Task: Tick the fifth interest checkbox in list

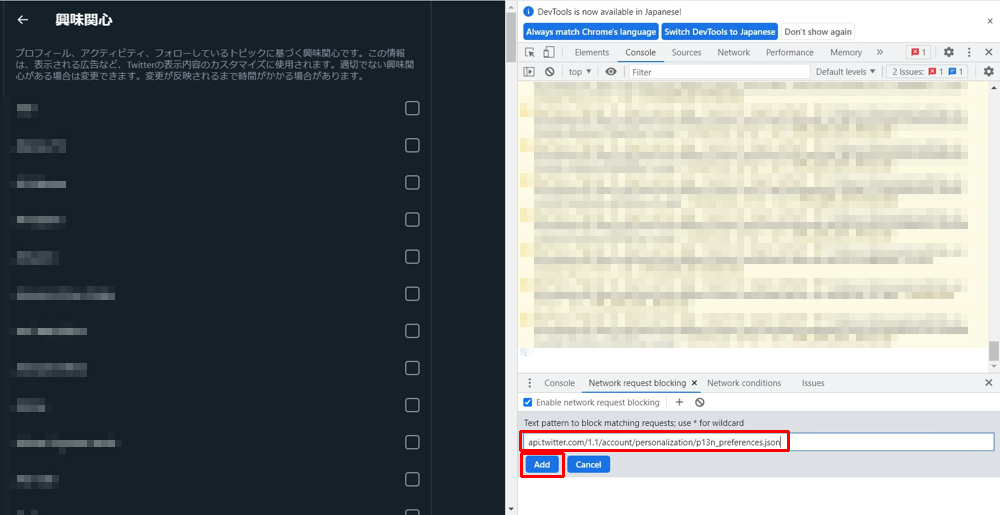Action: (413, 257)
